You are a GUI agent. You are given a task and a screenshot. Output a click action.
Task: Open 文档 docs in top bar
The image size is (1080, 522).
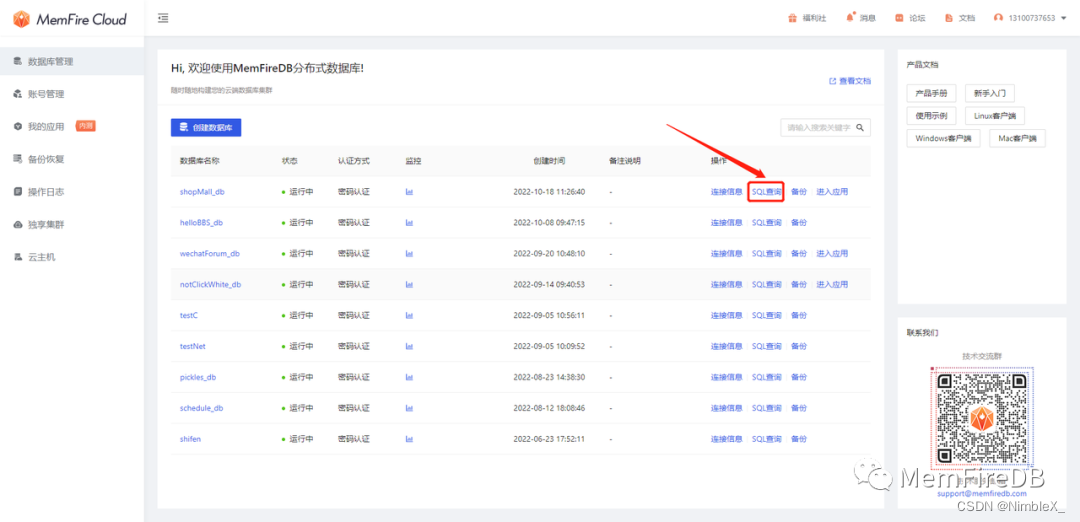point(960,19)
